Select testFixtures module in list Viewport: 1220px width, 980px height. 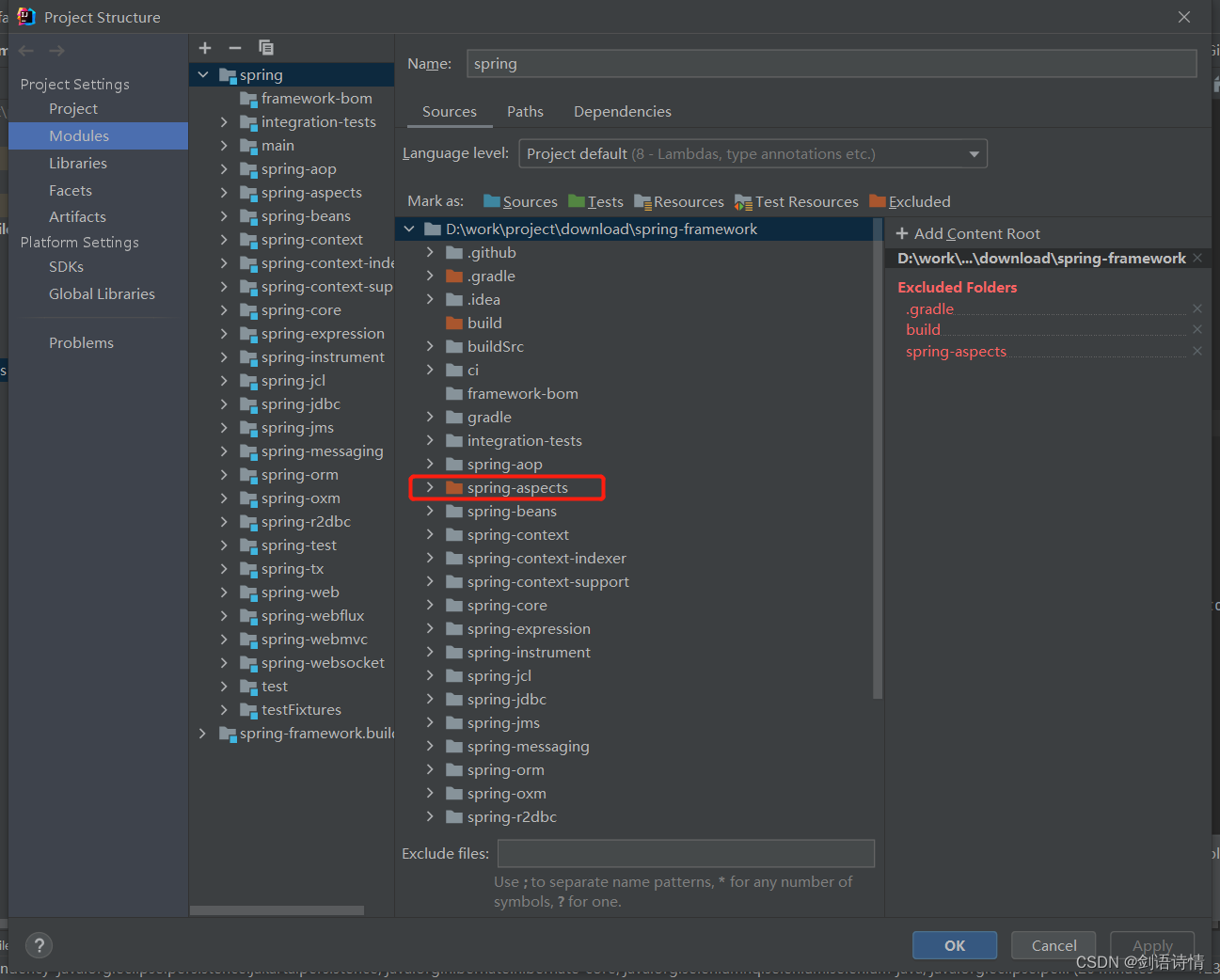(301, 710)
